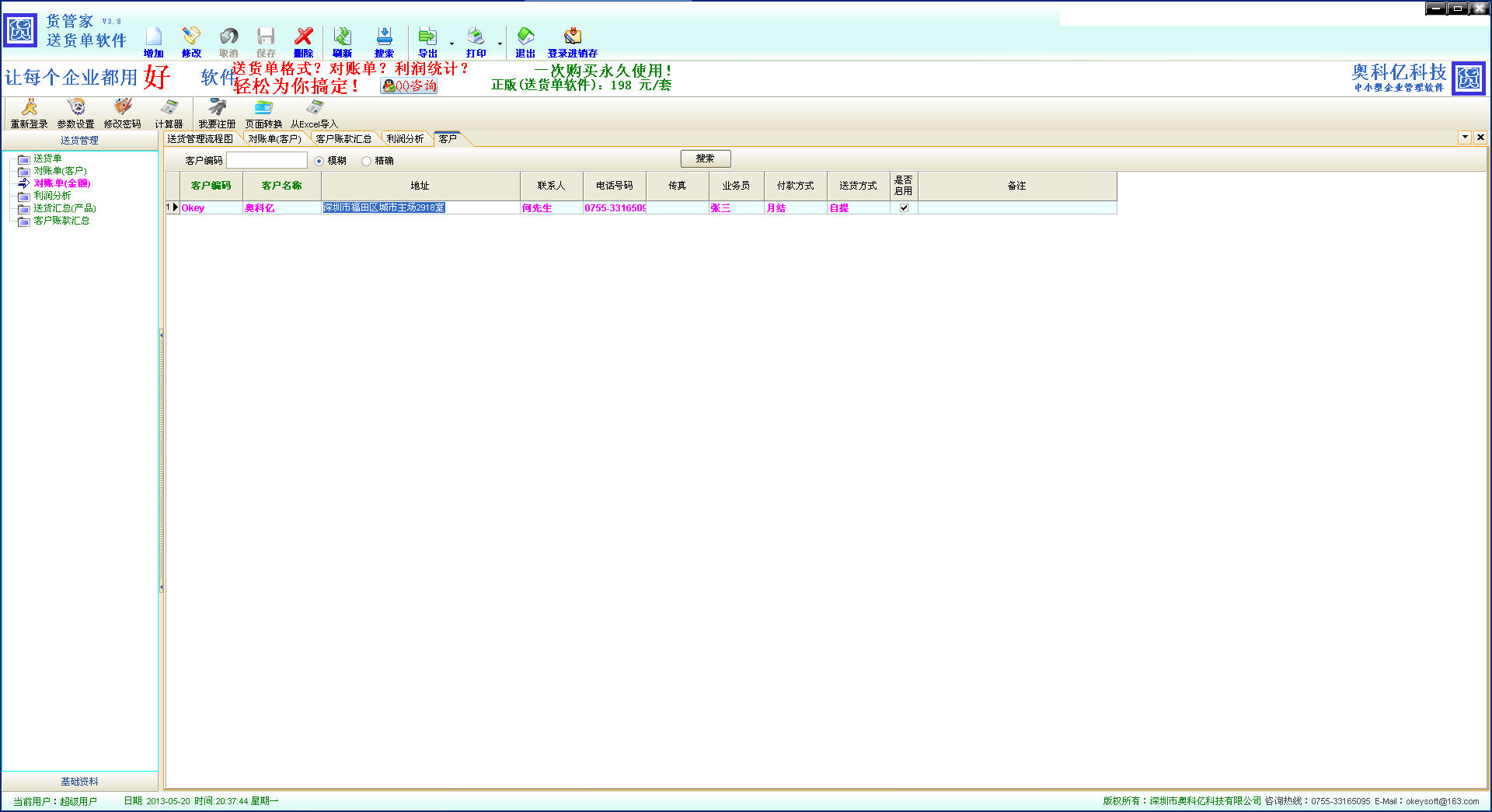
Task: Click the sidebar collapse splitter handle
Action: pyautogui.click(x=161, y=461)
